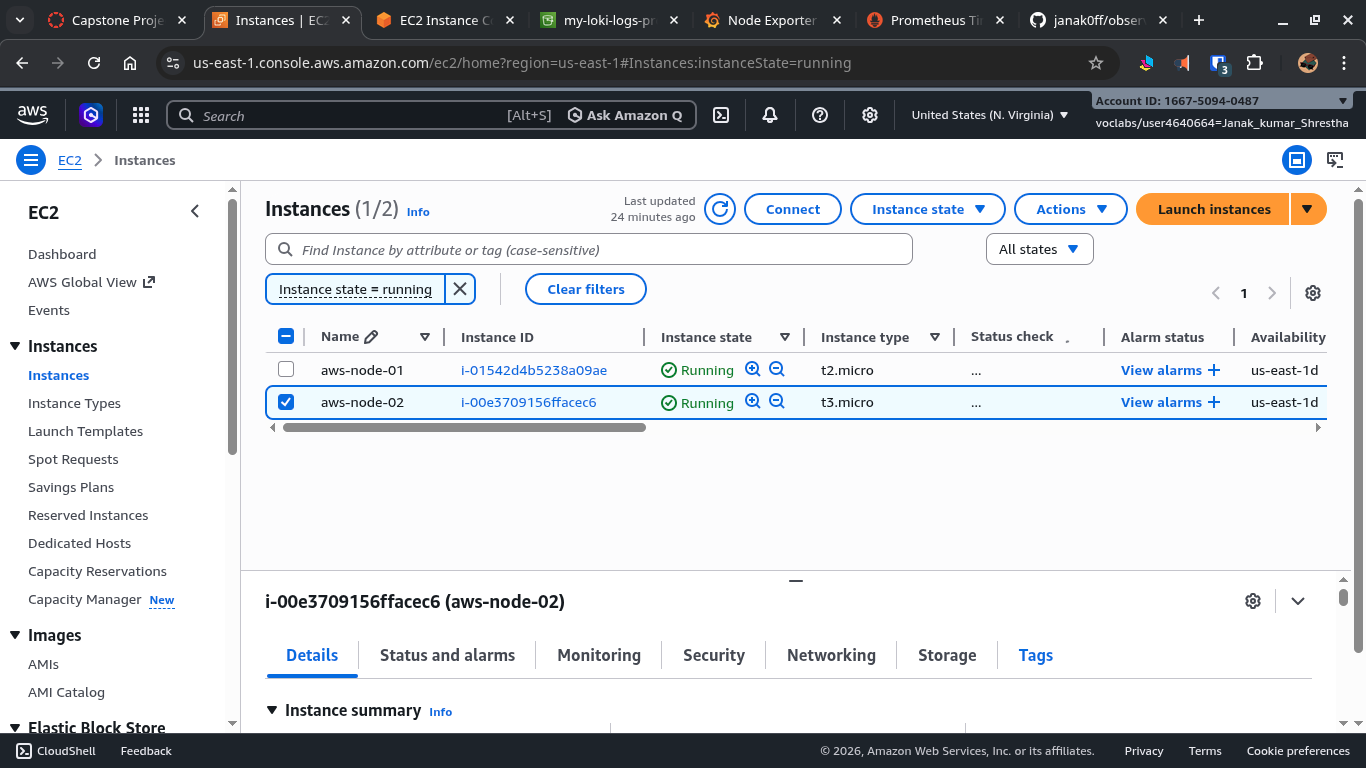Click the Launch instances button

(1211, 209)
